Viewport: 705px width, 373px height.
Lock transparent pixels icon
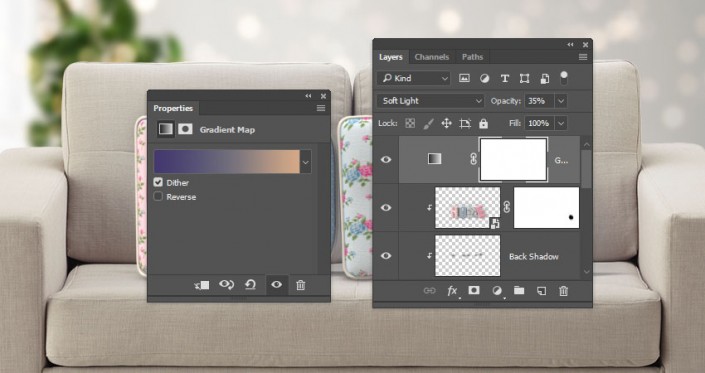tap(410, 123)
